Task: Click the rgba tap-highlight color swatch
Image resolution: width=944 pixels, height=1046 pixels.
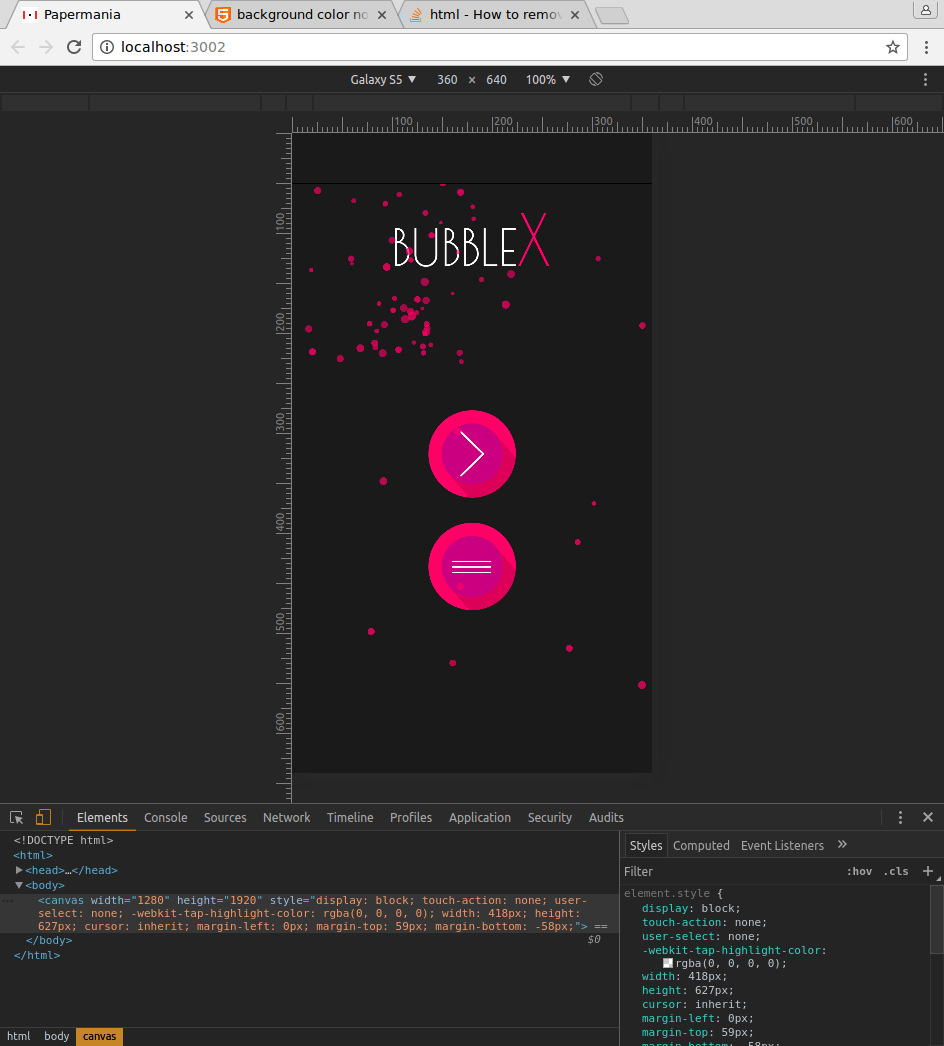Action: coord(668,963)
